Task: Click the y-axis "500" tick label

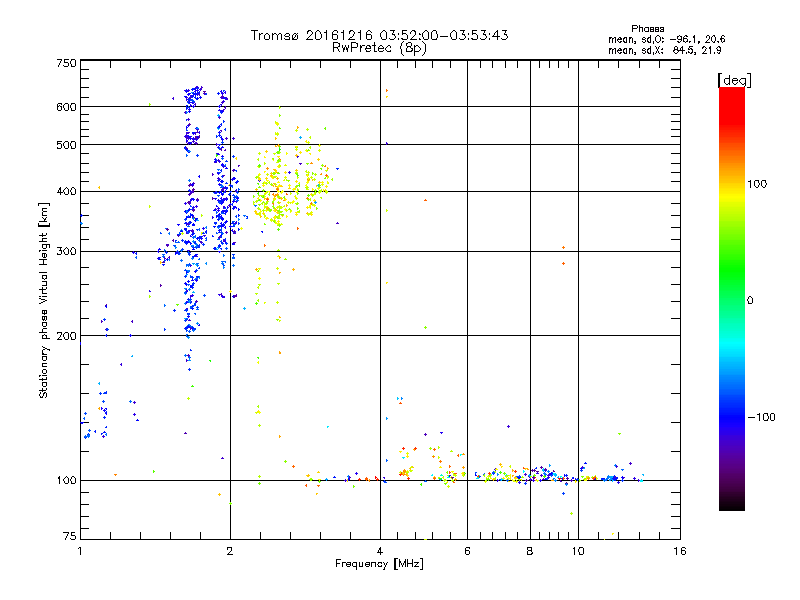Action: pyautogui.click(x=66, y=145)
